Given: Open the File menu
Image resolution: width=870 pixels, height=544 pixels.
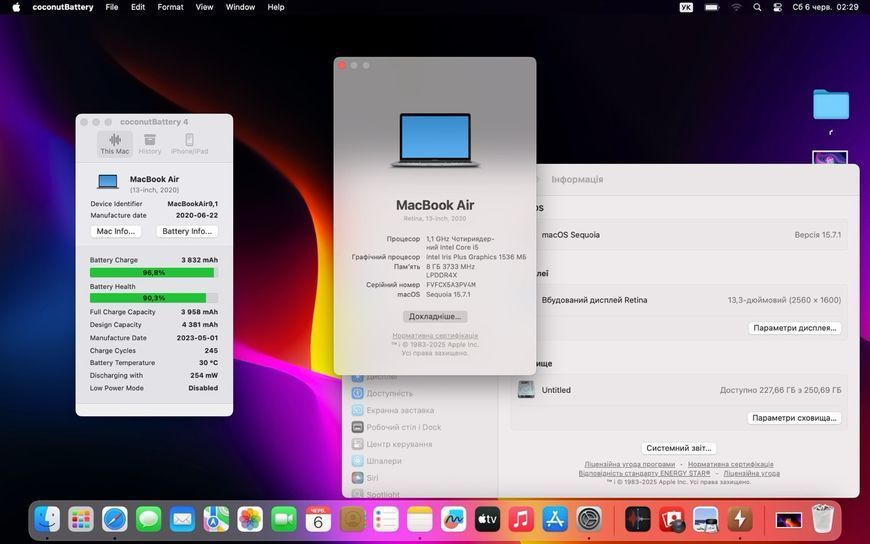Looking at the screenshot, I should 112,7.
